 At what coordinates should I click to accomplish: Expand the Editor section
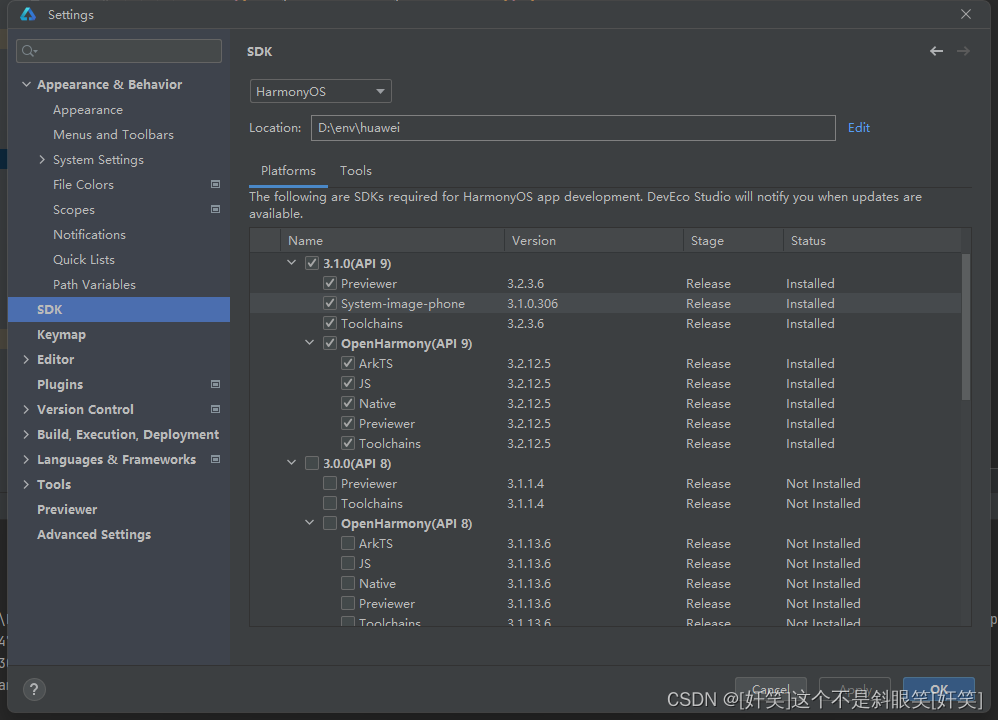pos(26,359)
